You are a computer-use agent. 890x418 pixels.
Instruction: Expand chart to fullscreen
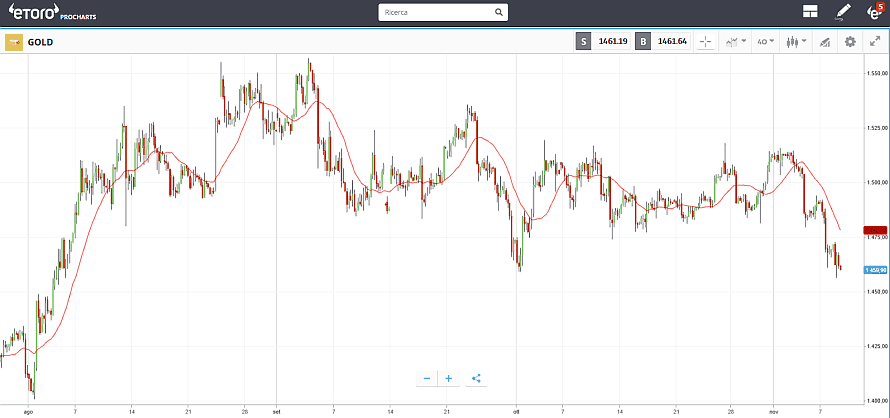tap(875, 42)
